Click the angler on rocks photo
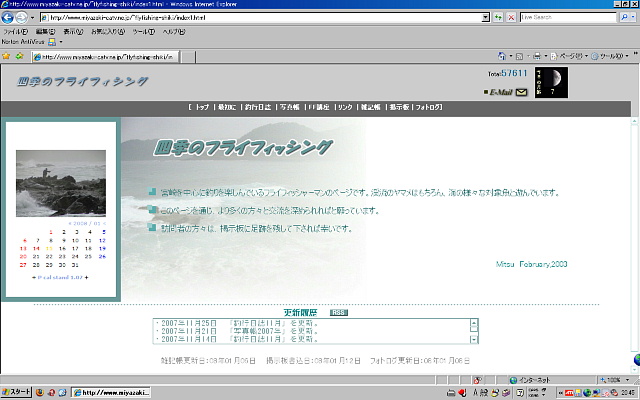The image size is (640, 400). (61, 183)
